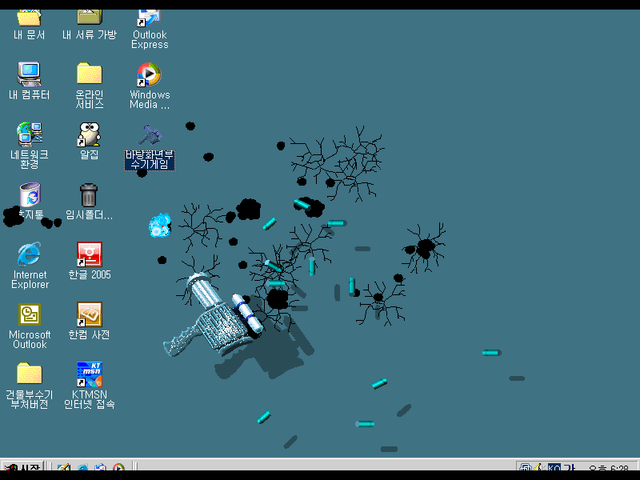Screen dimensions: 640x480
Task: Launch Internet Explorer from desktop
Action: click(29, 255)
